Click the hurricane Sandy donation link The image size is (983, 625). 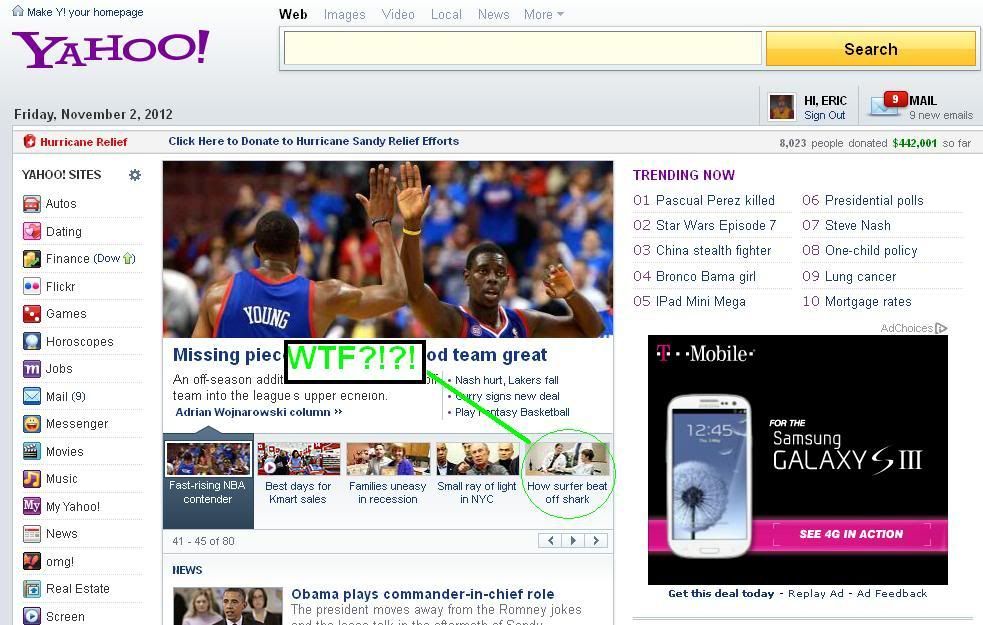pyautogui.click(x=313, y=141)
